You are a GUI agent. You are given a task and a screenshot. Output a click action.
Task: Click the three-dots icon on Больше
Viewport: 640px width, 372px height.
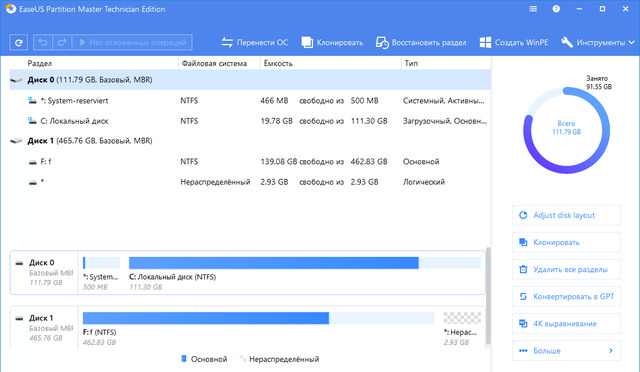coord(523,350)
